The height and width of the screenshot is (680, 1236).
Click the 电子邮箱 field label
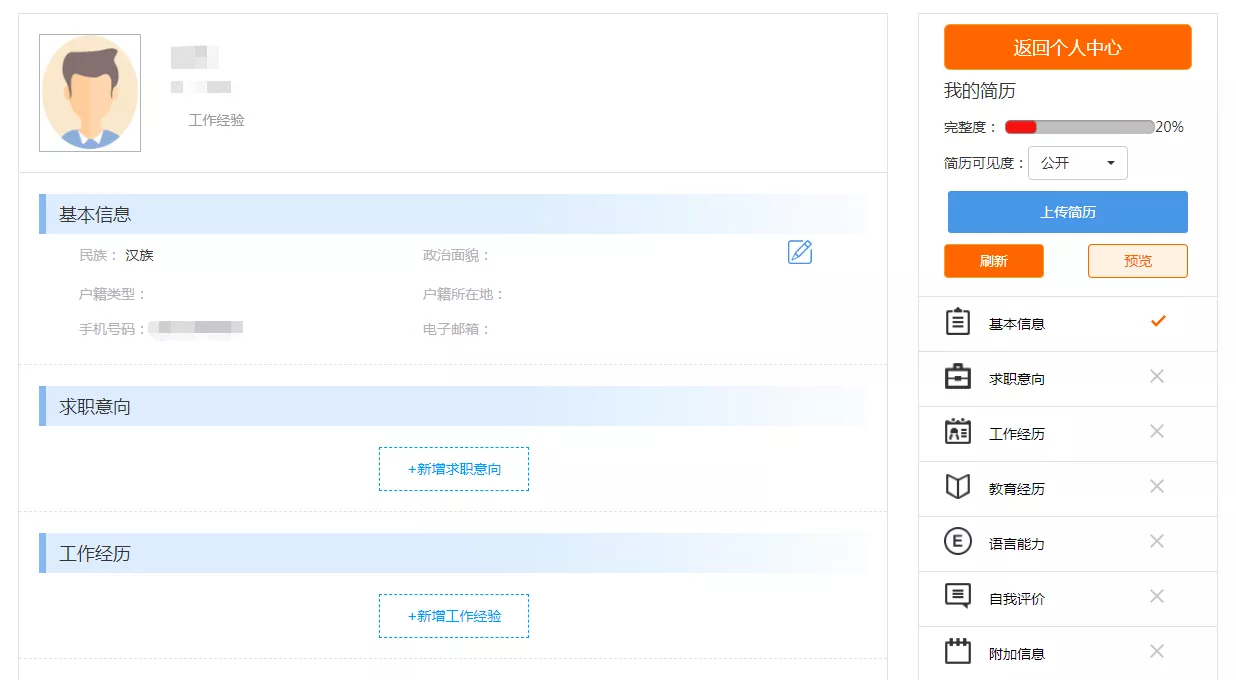pyautogui.click(x=457, y=329)
